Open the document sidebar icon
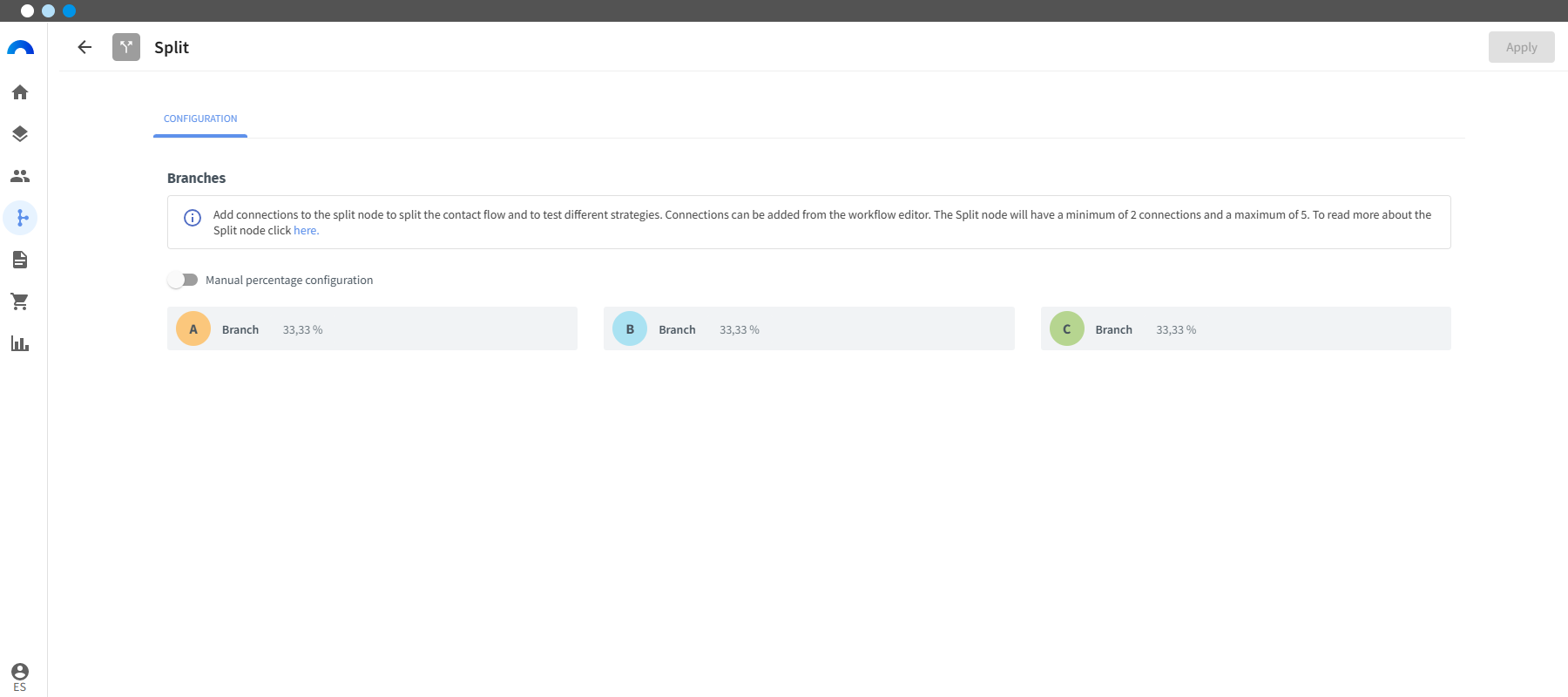 [x=20, y=260]
